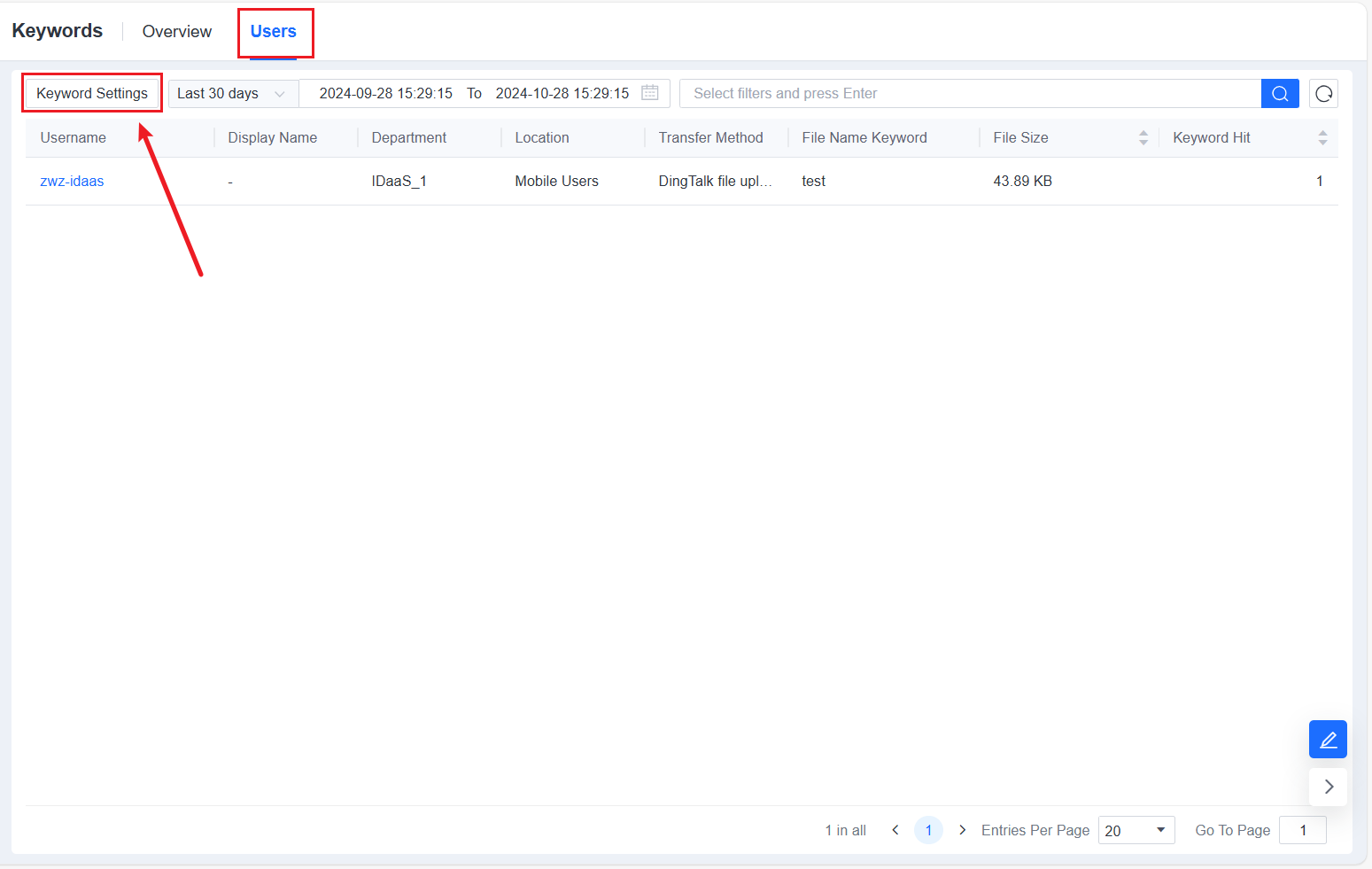Open the calendar date picker icon
The height and width of the screenshot is (869, 1372).
pyautogui.click(x=650, y=93)
